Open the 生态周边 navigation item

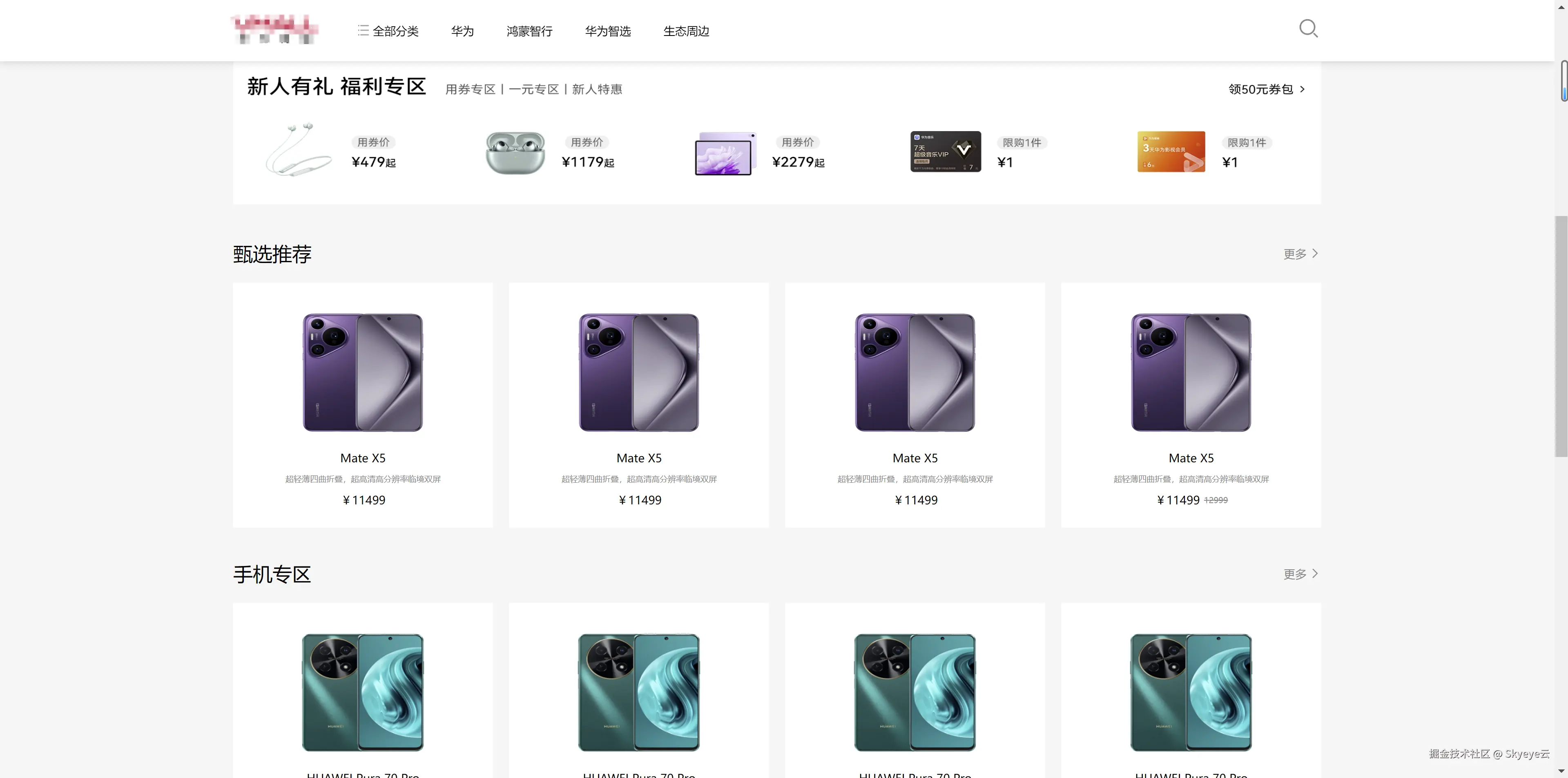(x=686, y=31)
